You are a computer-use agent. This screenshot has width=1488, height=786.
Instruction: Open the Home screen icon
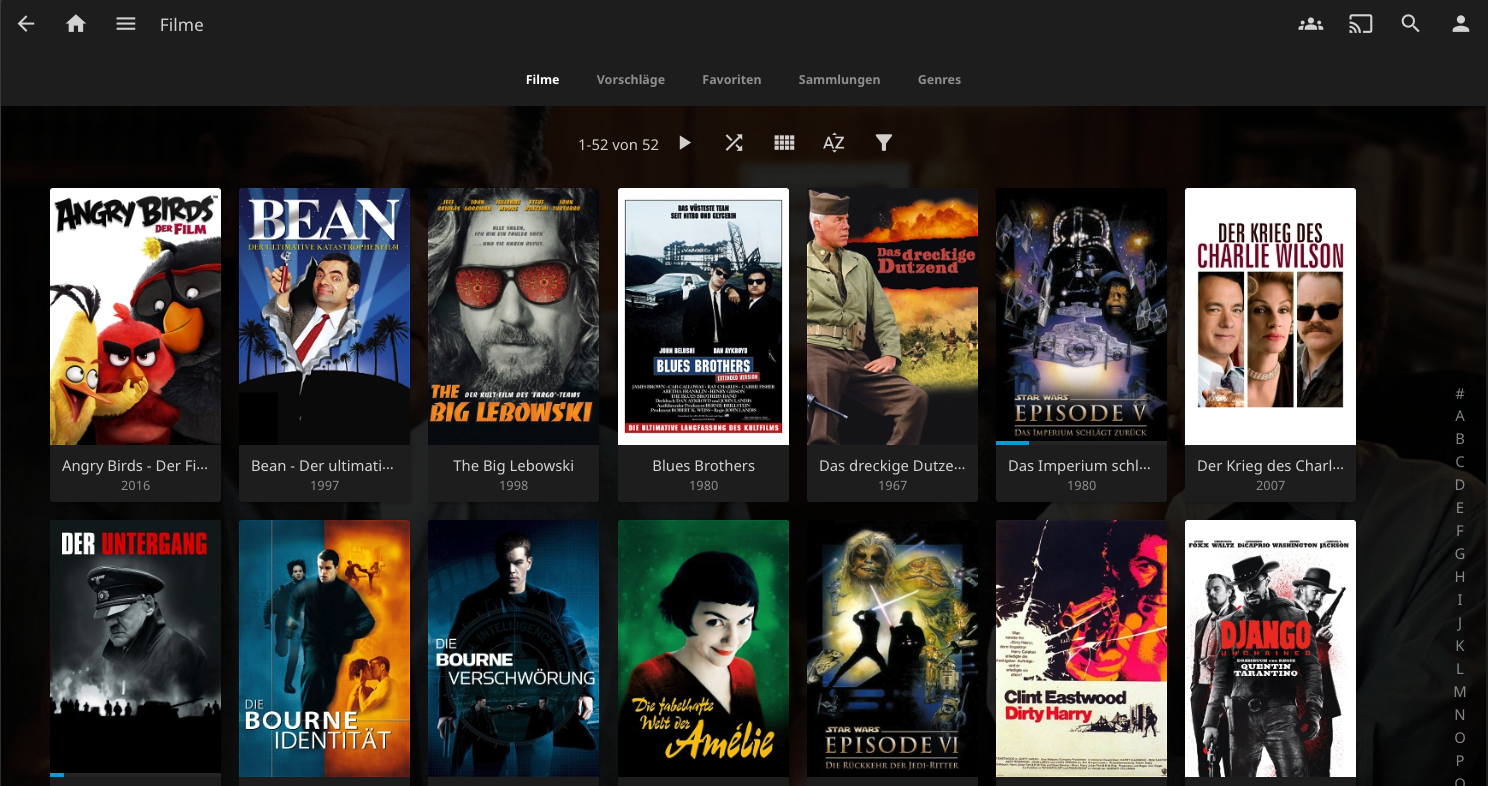tap(76, 25)
